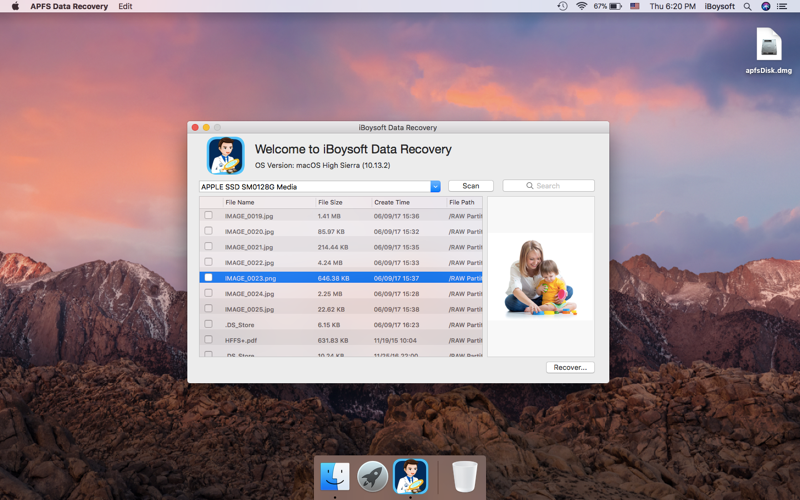The height and width of the screenshot is (500, 800).
Task: Open Finder from the dock
Action: [335, 477]
